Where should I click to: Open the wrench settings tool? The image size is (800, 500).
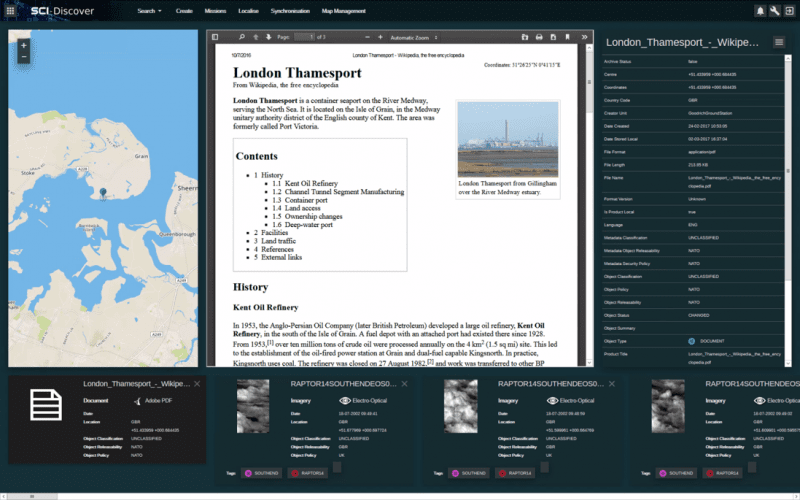774,11
